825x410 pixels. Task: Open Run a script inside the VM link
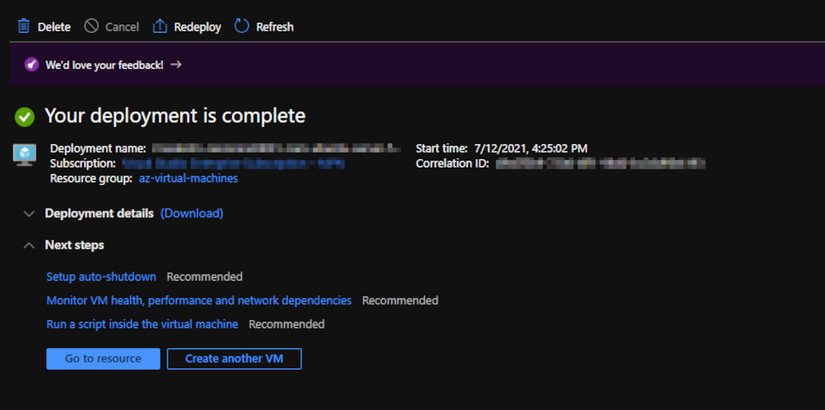142,324
